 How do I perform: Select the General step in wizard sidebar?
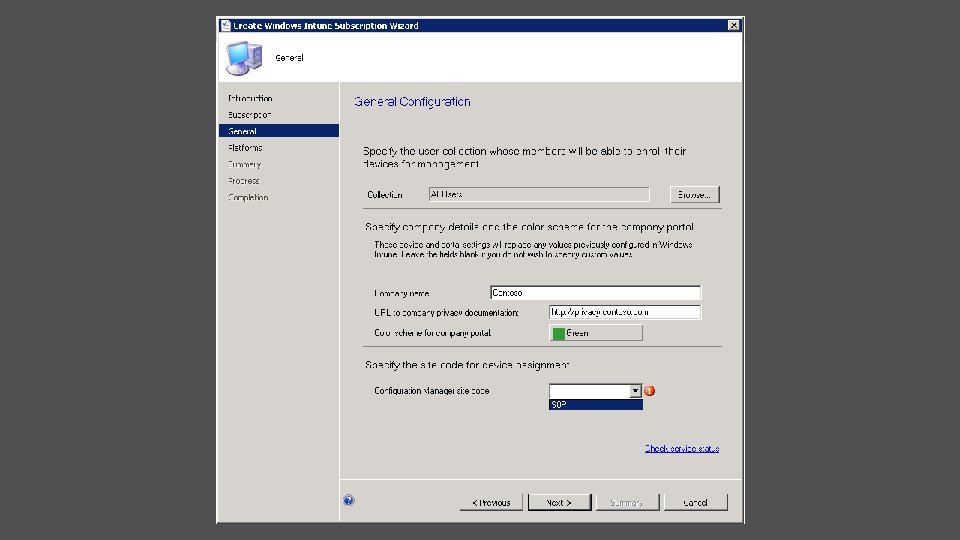tap(279, 131)
